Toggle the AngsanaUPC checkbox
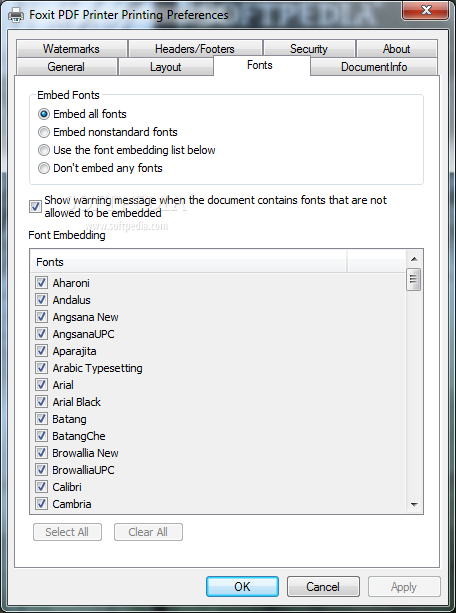456x613 pixels. 41,333
